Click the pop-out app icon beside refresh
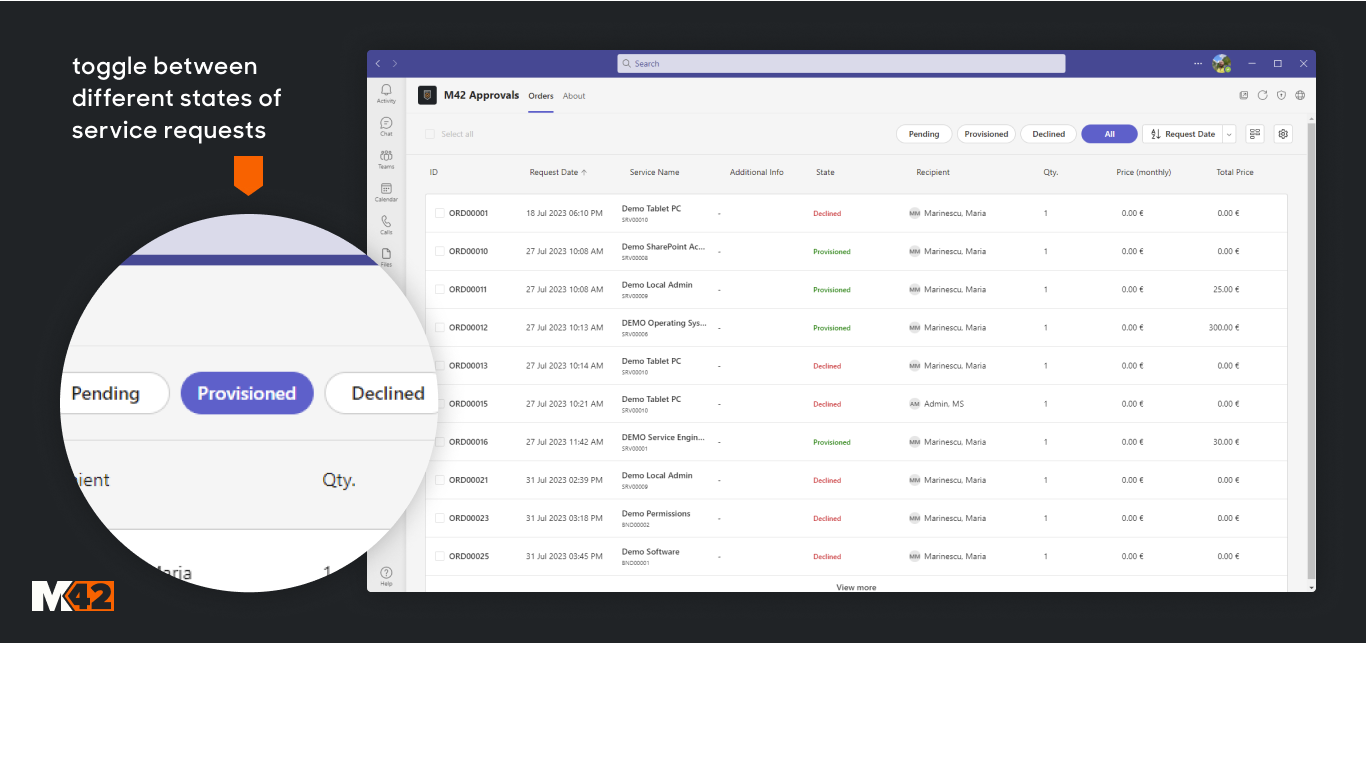The width and height of the screenshot is (1366, 768). (x=1244, y=96)
